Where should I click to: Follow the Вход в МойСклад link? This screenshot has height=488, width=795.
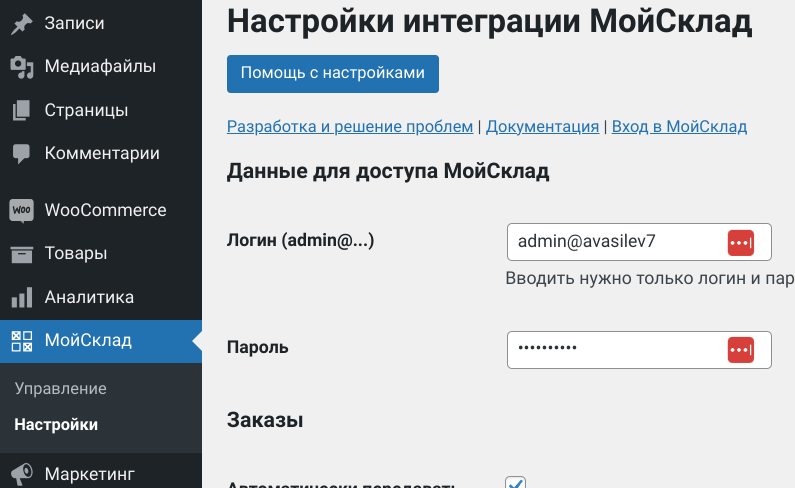[679, 126]
